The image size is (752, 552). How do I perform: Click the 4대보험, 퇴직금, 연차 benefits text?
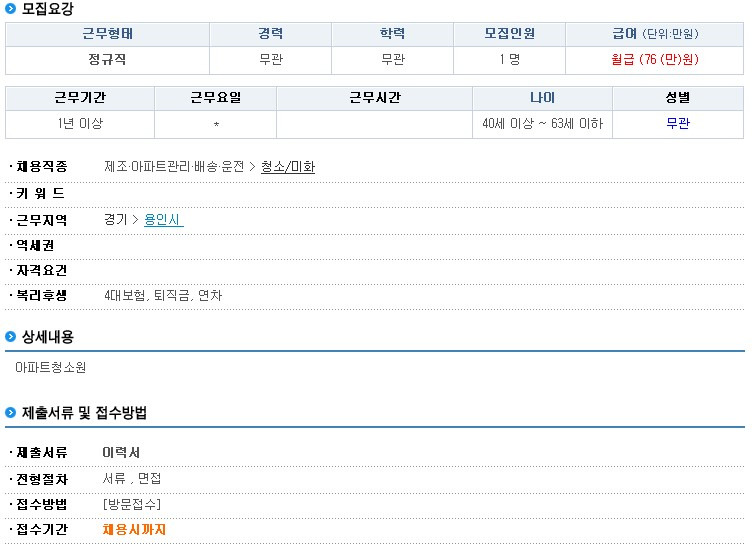coord(163,296)
